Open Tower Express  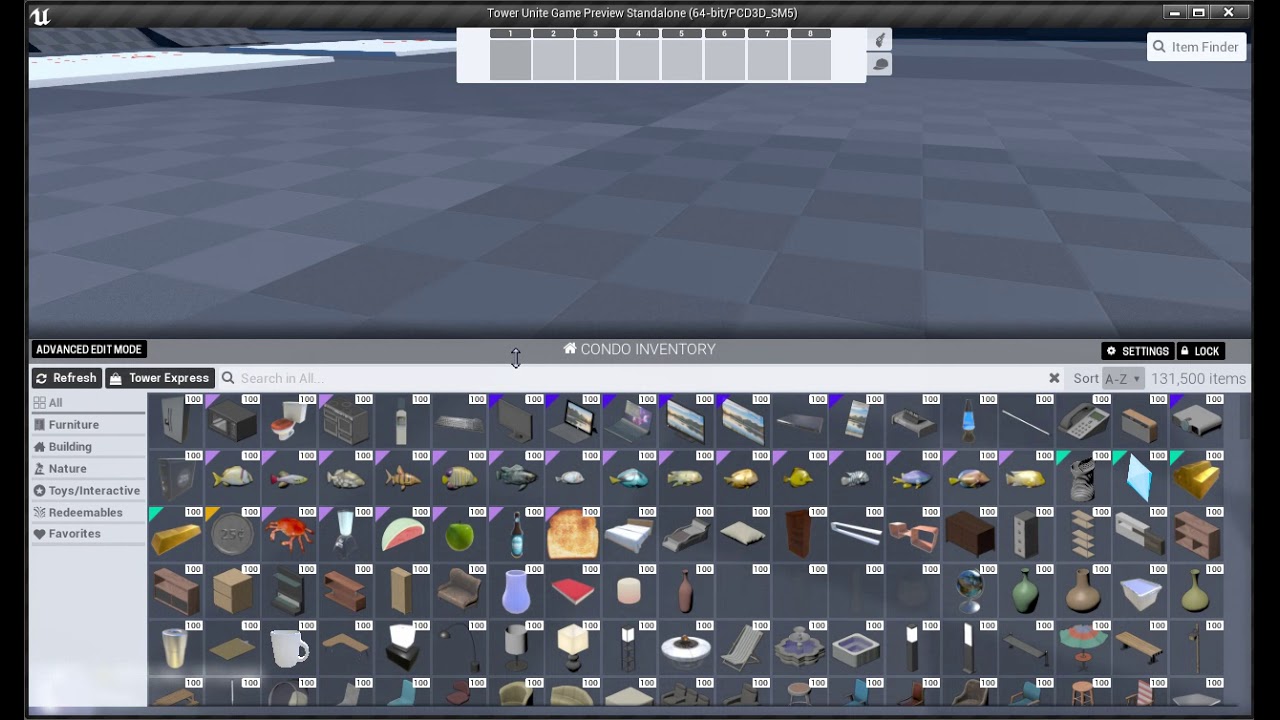160,378
